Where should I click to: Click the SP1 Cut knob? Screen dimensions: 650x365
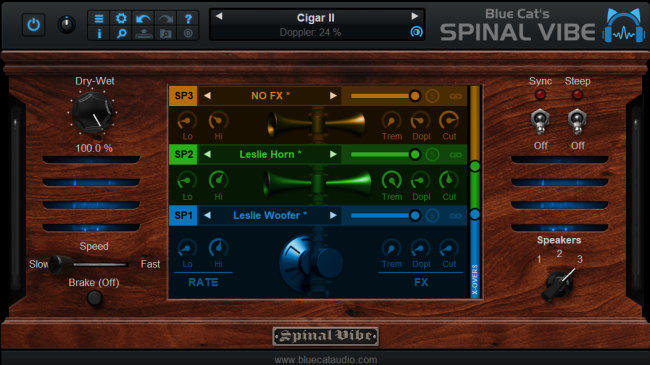(x=449, y=248)
